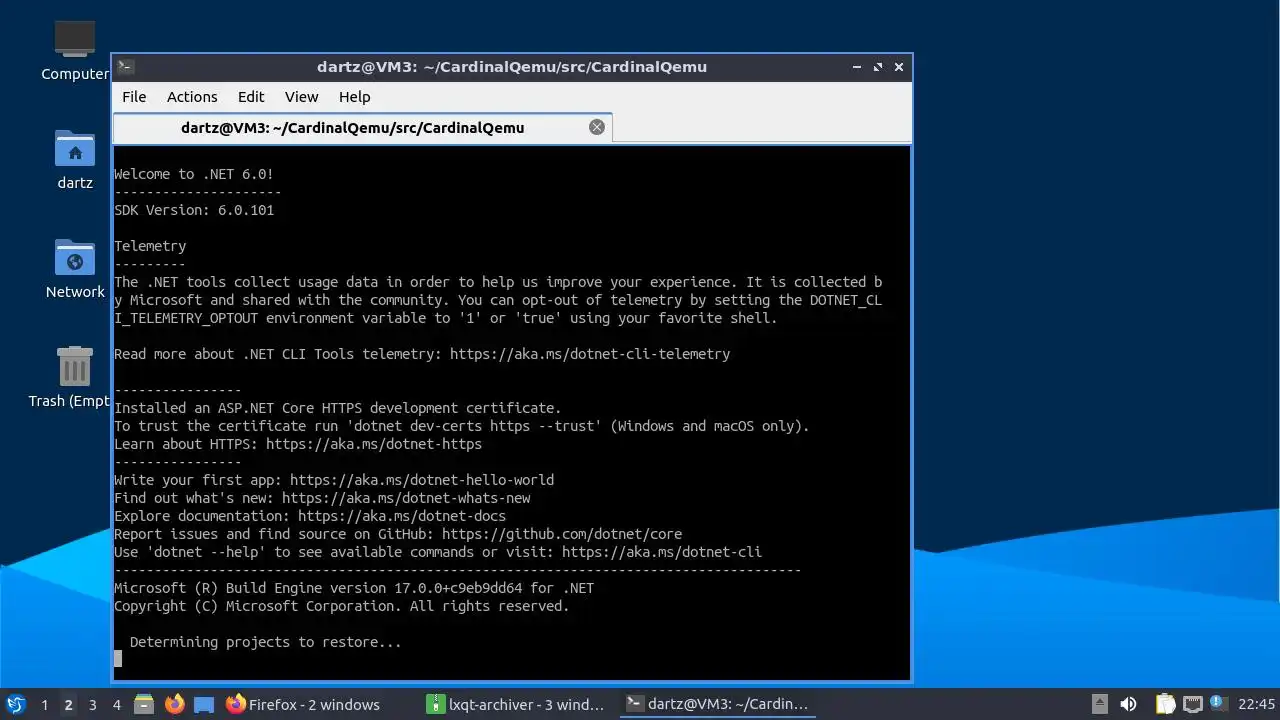
Task: Open the network connection tray icon
Action: (x=1192, y=704)
